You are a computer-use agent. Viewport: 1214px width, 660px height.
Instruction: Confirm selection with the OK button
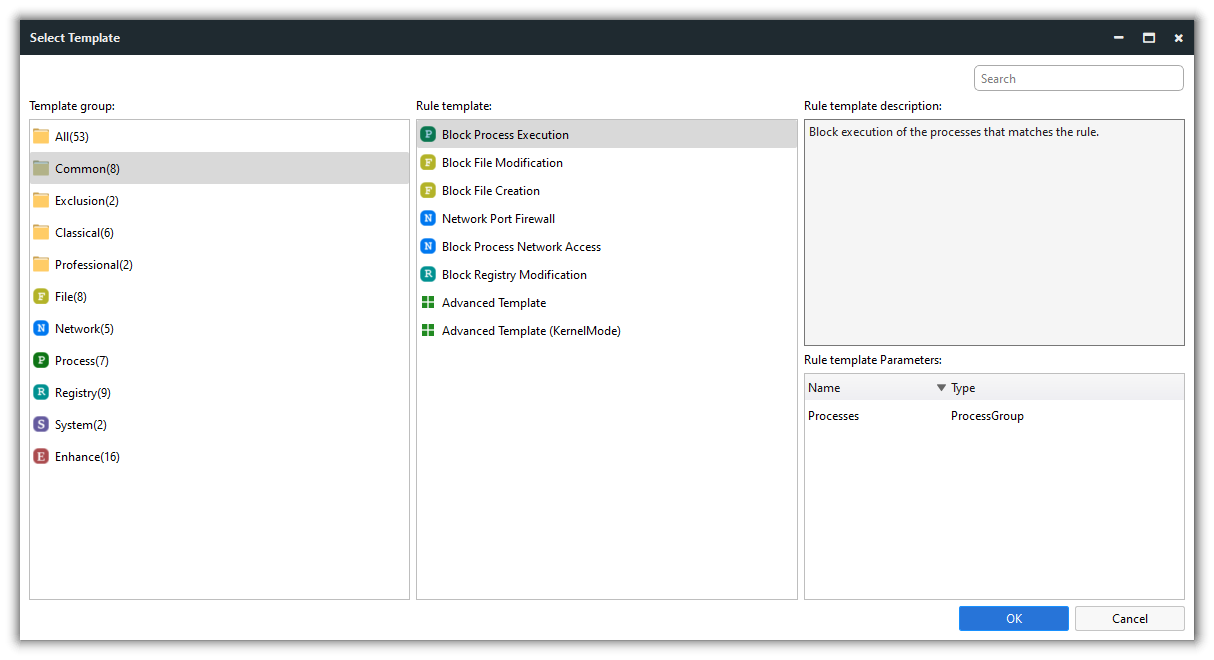click(x=1013, y=619)
